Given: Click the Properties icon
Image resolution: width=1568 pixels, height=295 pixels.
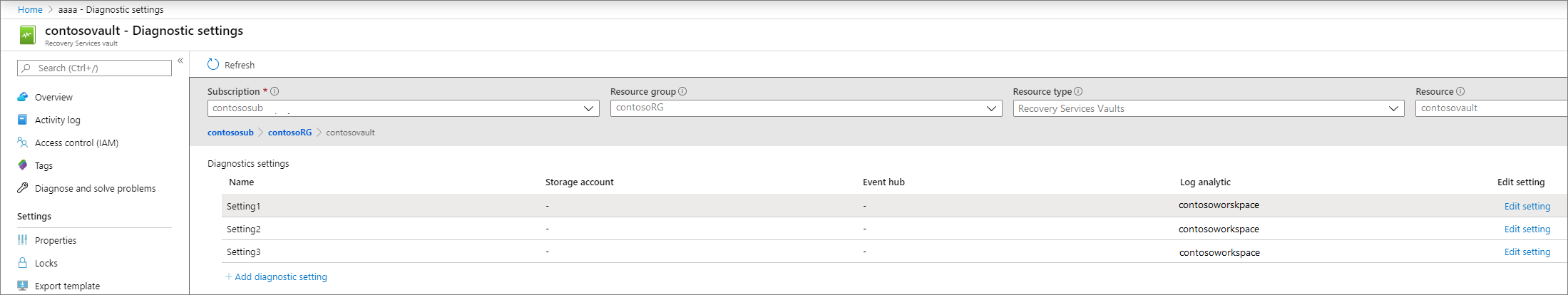Looking at the screenshot, I should (23, 240).
